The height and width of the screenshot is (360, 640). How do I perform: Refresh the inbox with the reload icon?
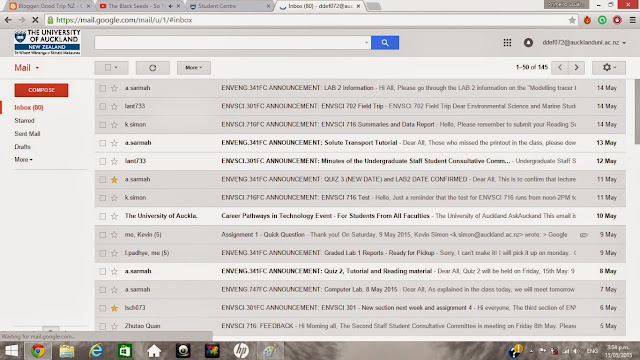tap(153, 68)
